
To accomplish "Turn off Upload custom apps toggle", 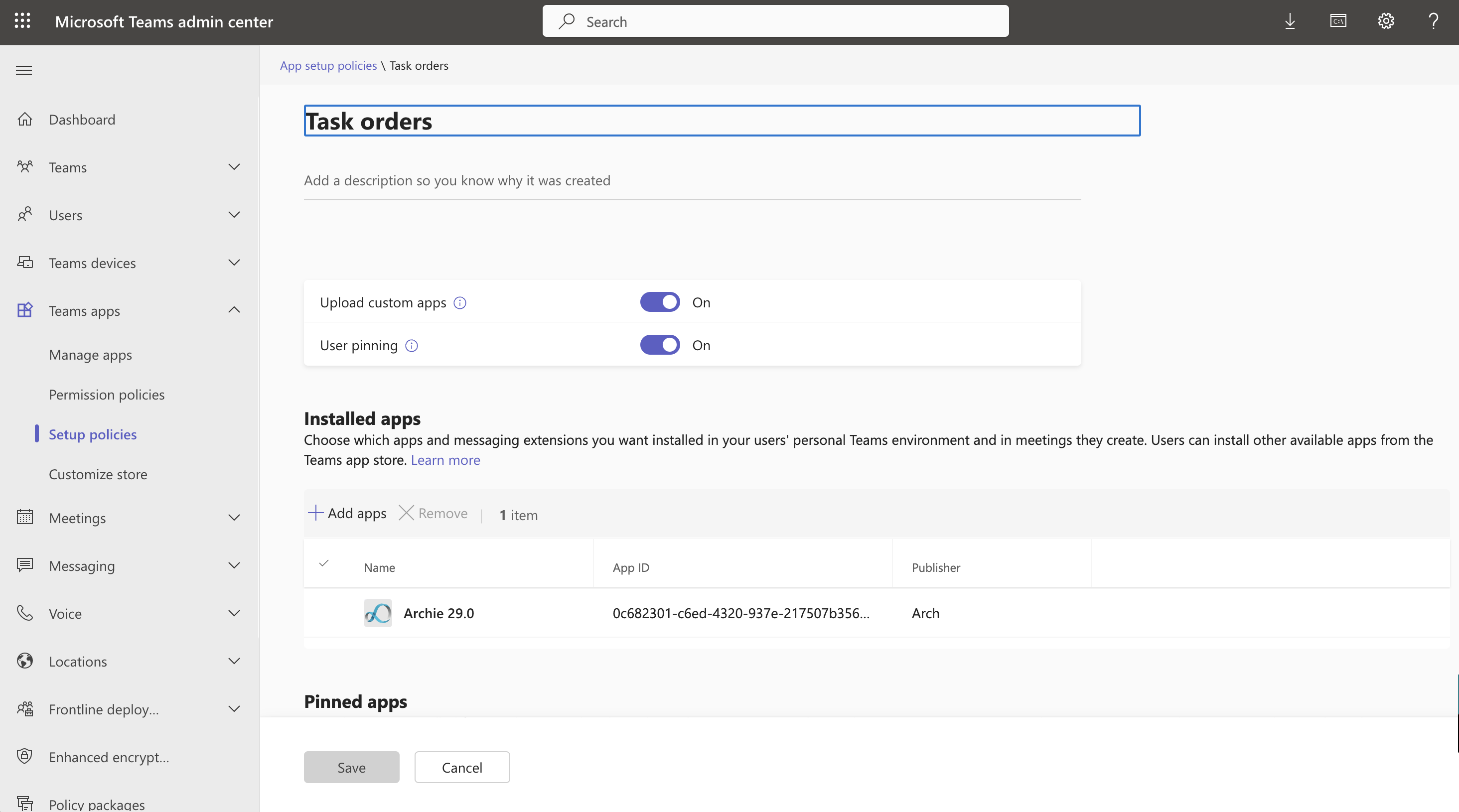I will click(660, 302).
